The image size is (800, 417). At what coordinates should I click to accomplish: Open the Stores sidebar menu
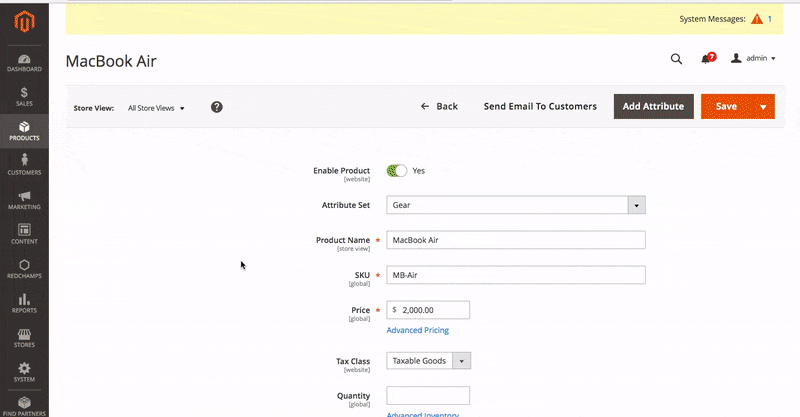24,338
